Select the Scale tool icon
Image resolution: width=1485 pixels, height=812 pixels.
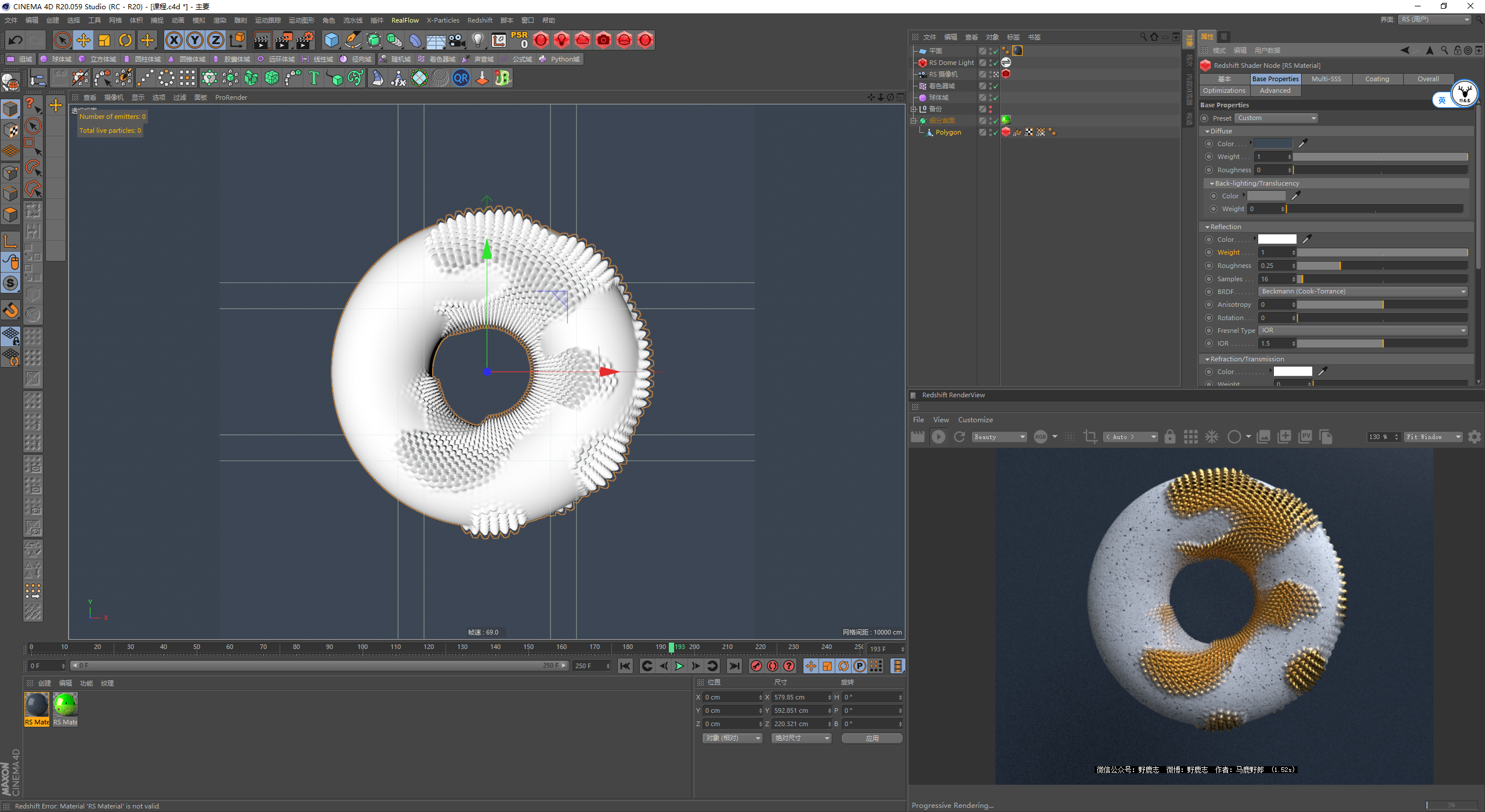[x=104, y=40]
